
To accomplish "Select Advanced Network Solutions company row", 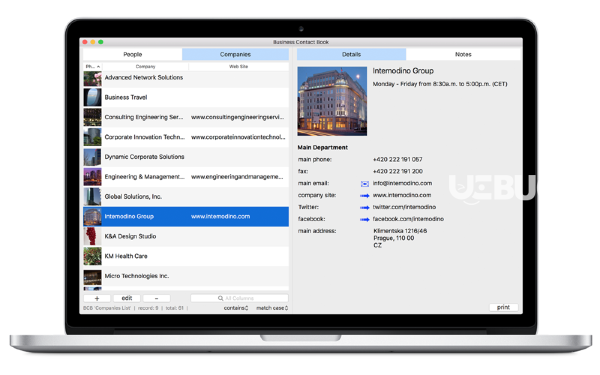I will point(186,78).
